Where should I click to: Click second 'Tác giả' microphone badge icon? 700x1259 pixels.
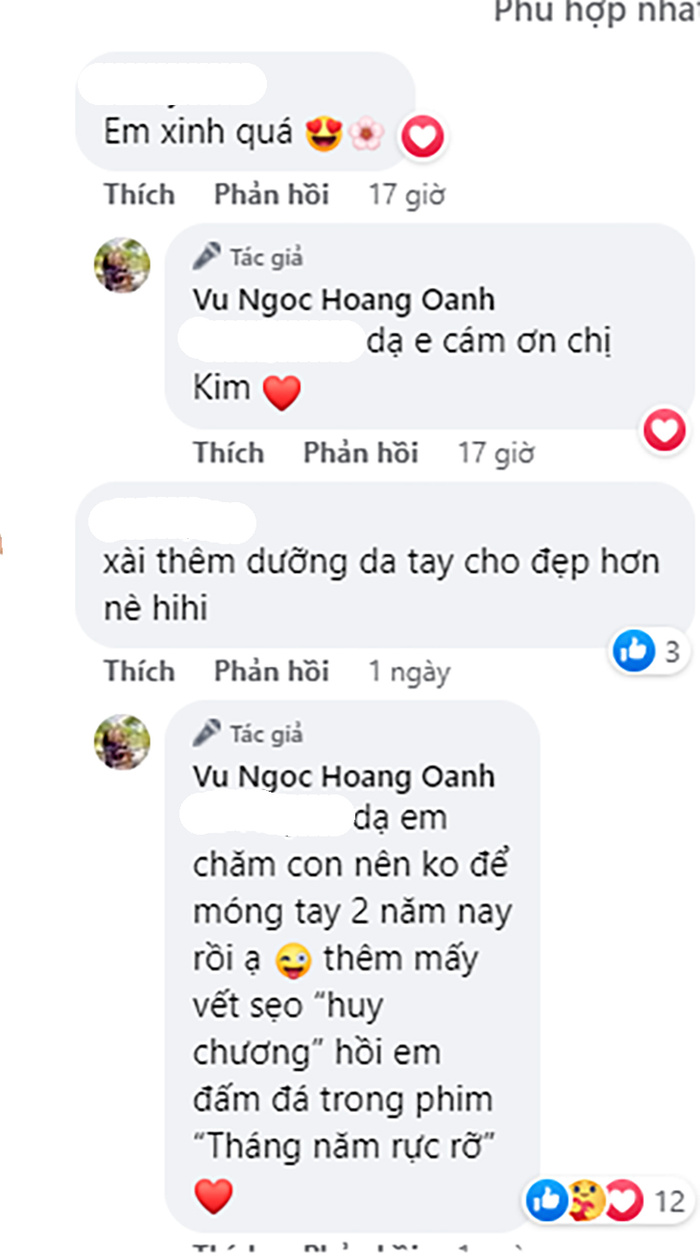(x=208, y=734)
